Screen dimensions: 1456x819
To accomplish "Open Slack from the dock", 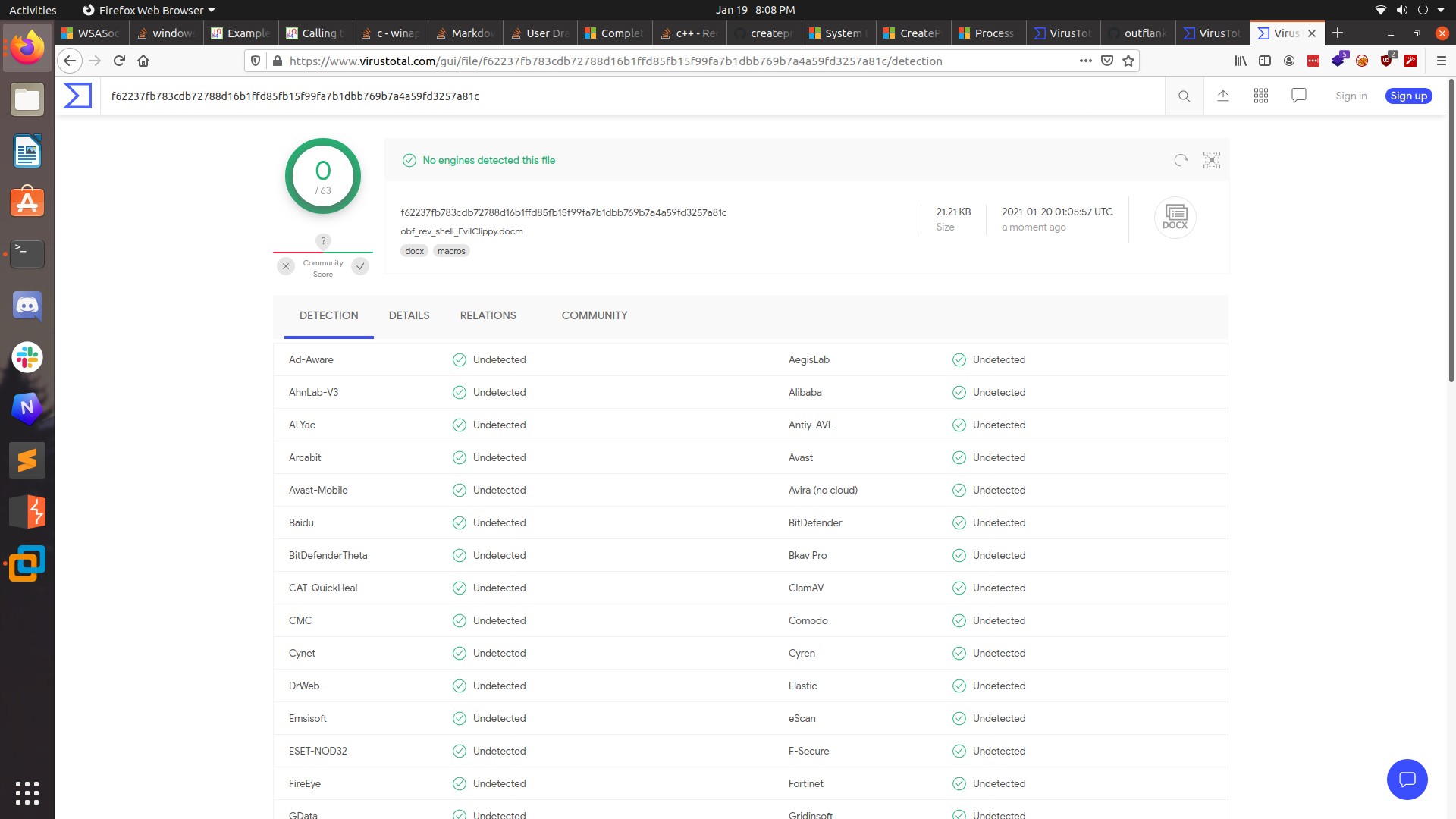I will pos(27,357).
